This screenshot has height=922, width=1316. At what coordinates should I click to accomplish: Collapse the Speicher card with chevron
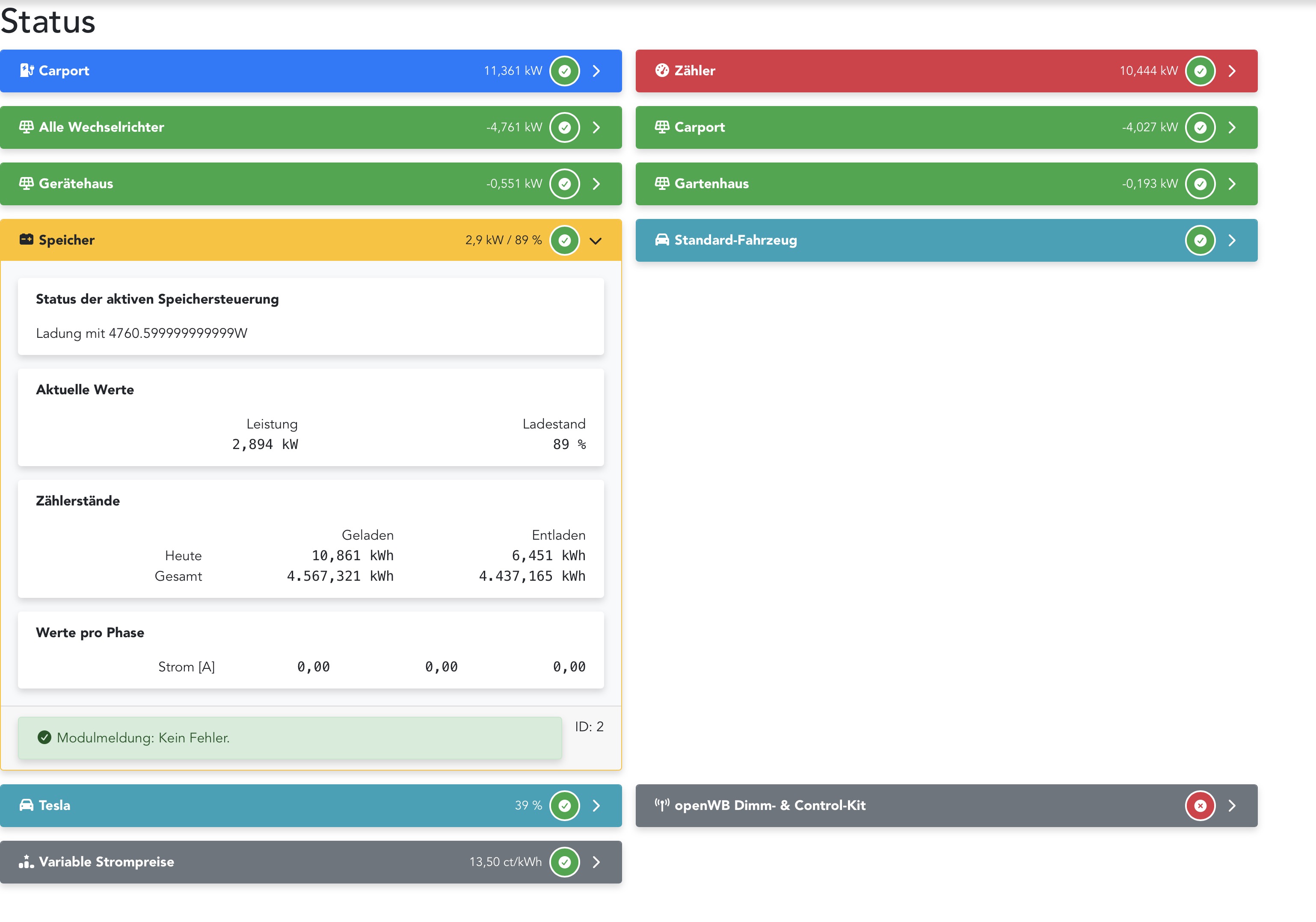(596, 241)
